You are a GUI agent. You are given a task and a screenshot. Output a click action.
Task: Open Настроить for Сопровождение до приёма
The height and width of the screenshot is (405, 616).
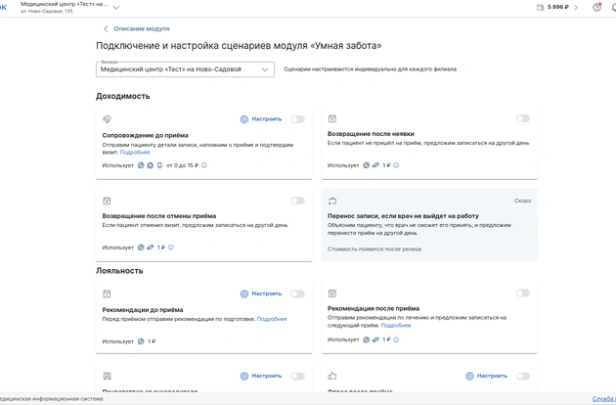pos(261,119)
